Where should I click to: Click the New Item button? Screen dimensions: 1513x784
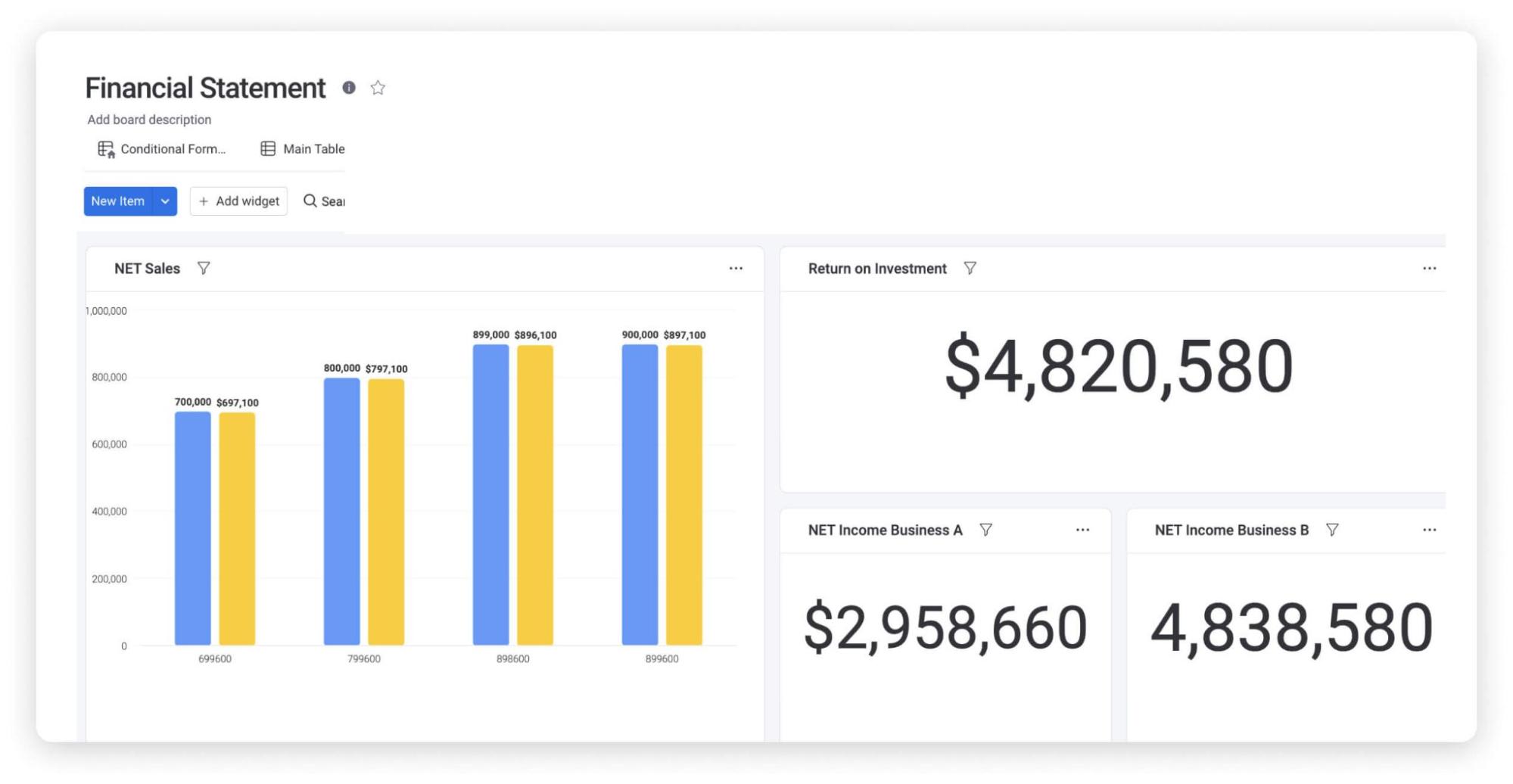coord(118,201)
